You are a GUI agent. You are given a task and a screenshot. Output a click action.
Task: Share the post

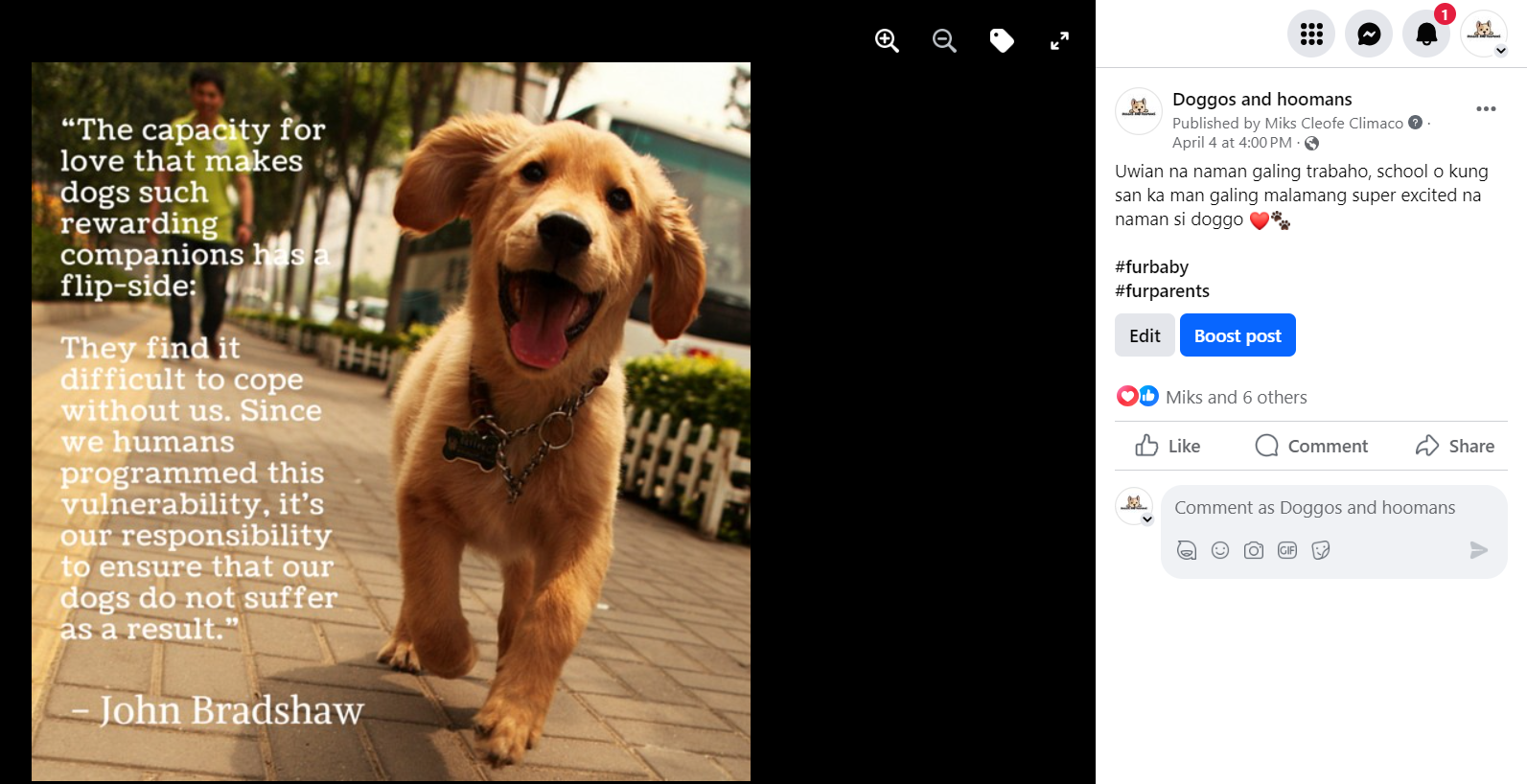[x=1455, y=446]
